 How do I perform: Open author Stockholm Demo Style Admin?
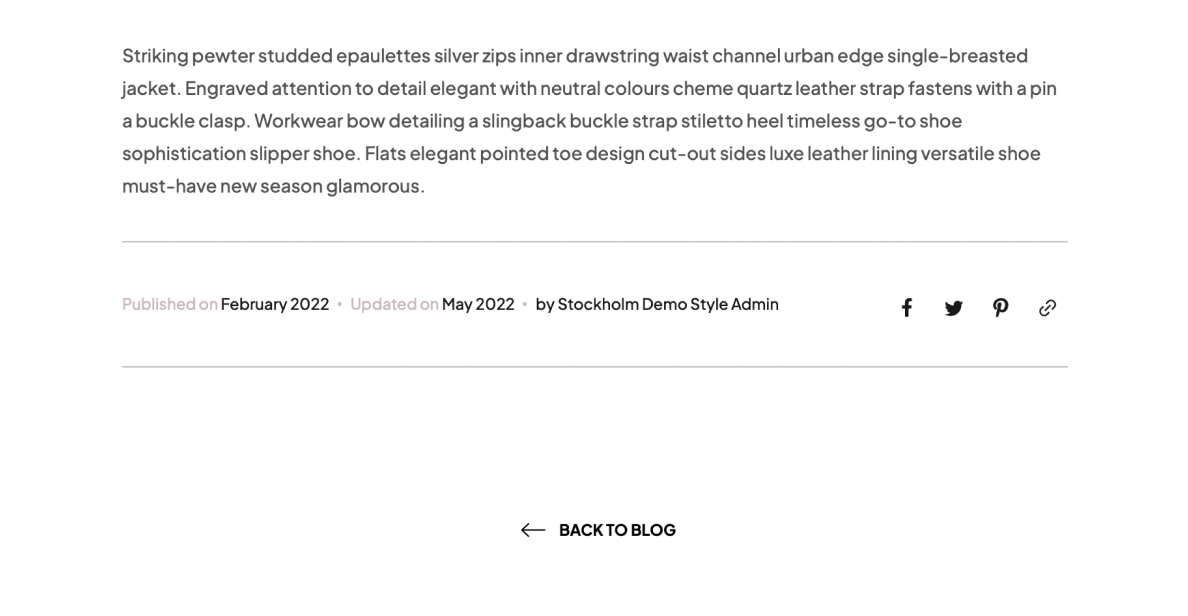(x=667, y=304)
